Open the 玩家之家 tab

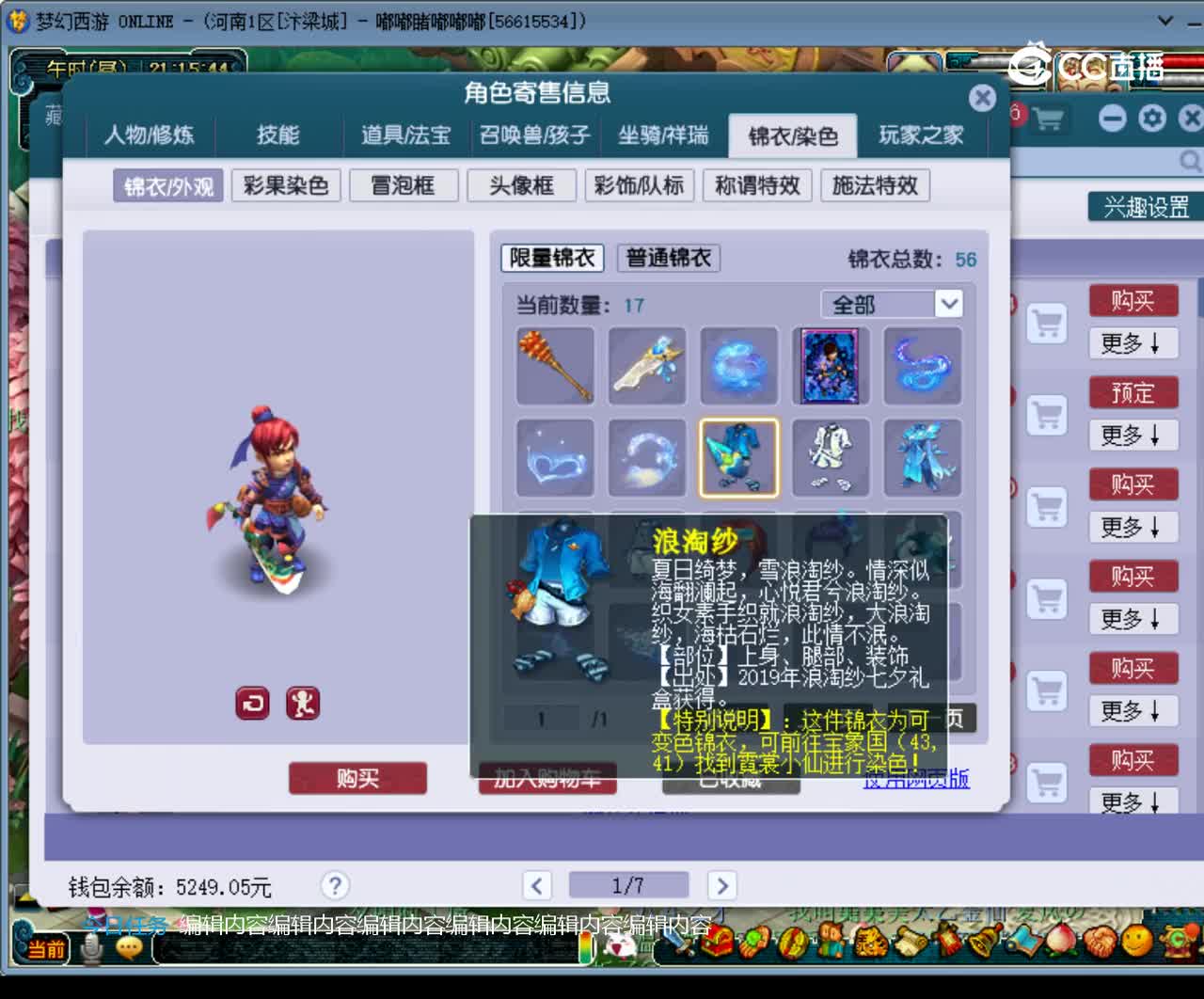pos(921,135)
